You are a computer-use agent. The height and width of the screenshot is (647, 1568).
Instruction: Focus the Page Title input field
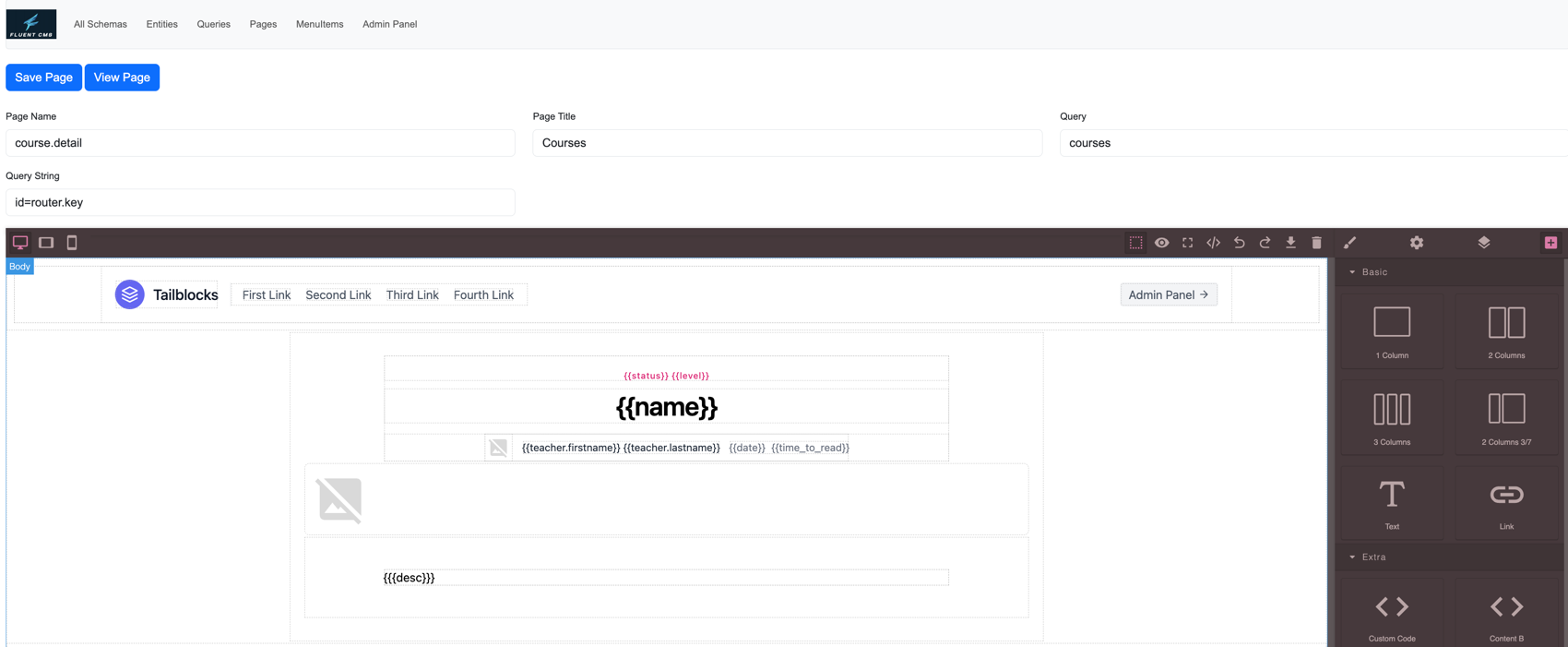(x=788, y=143)
